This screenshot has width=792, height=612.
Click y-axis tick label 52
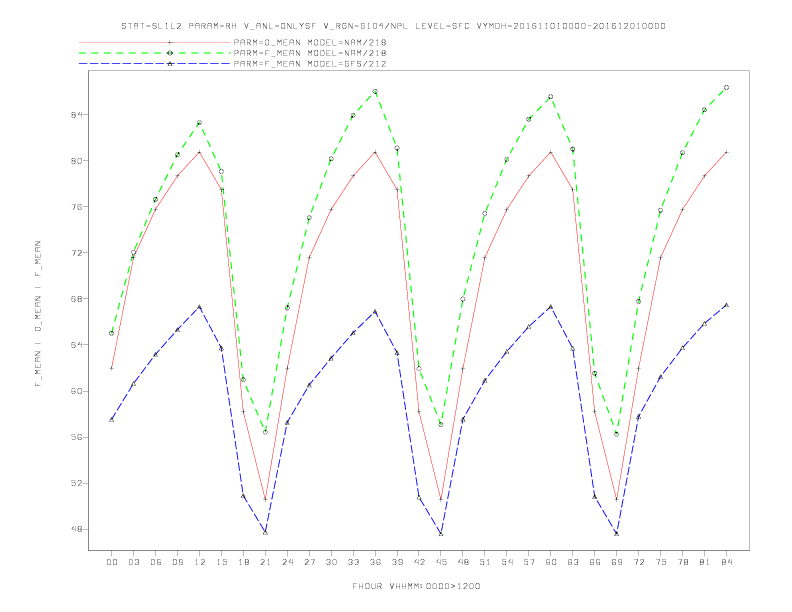point(77,483)
